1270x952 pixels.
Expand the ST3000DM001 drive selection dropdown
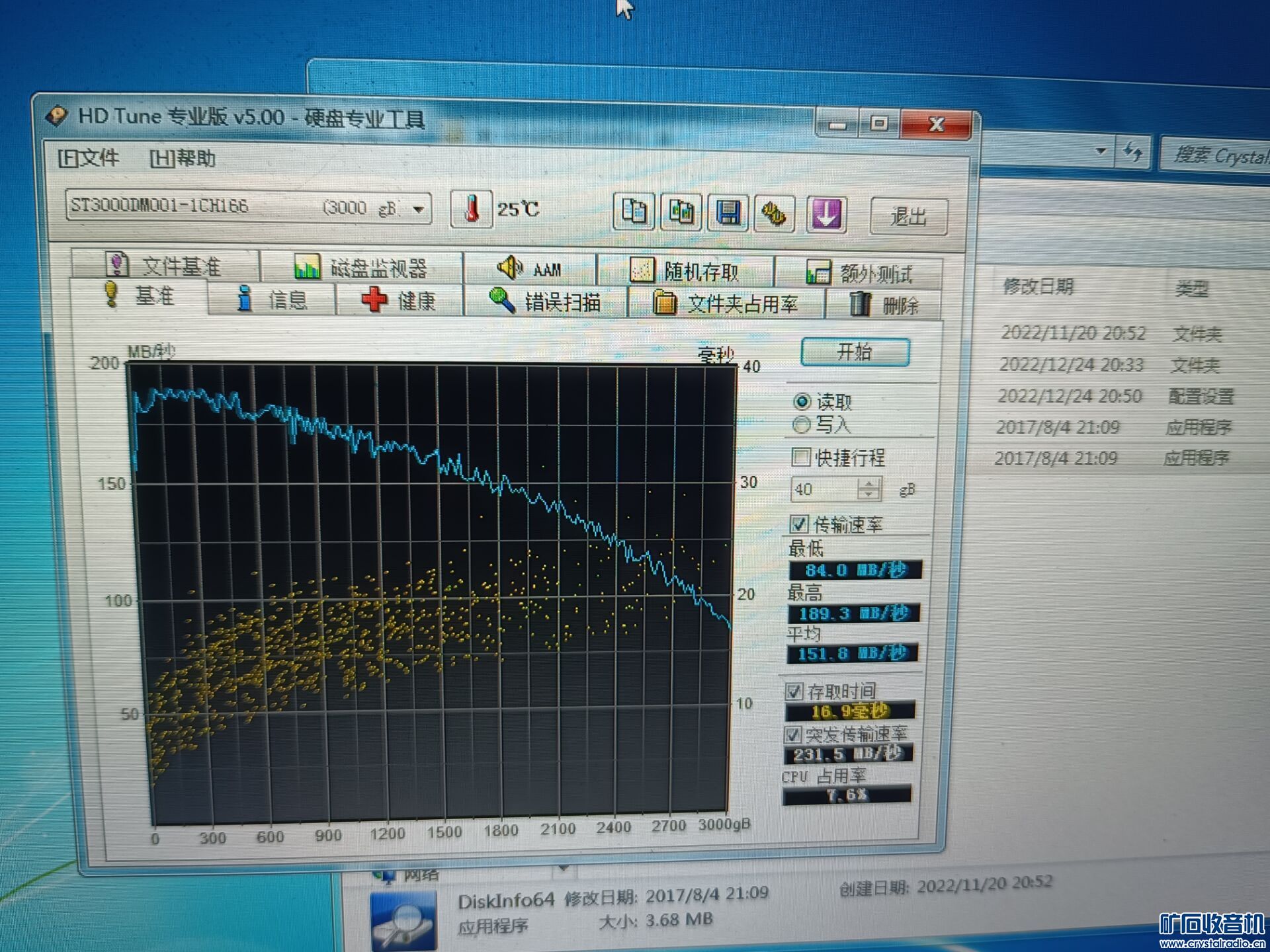pos(418,210)
